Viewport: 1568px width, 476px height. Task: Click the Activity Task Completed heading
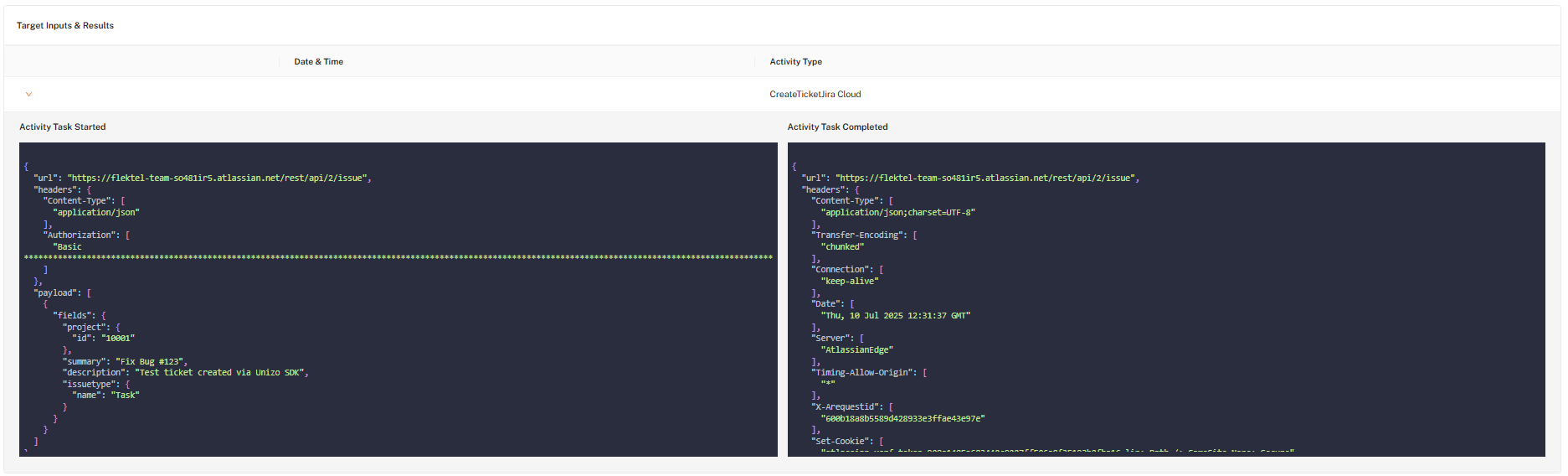[837, 127]
